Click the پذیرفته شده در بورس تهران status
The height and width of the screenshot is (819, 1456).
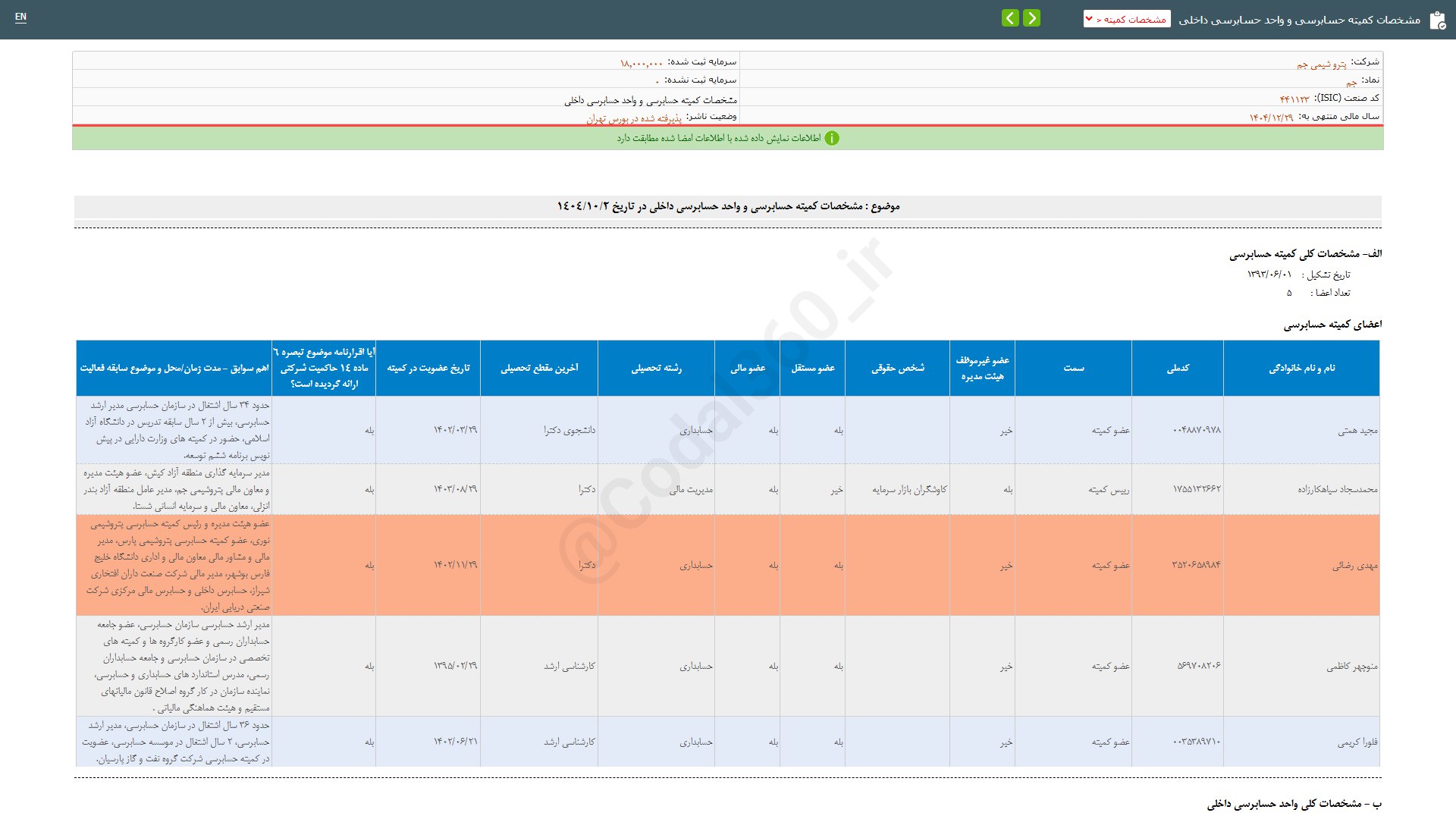coord(634,119)
